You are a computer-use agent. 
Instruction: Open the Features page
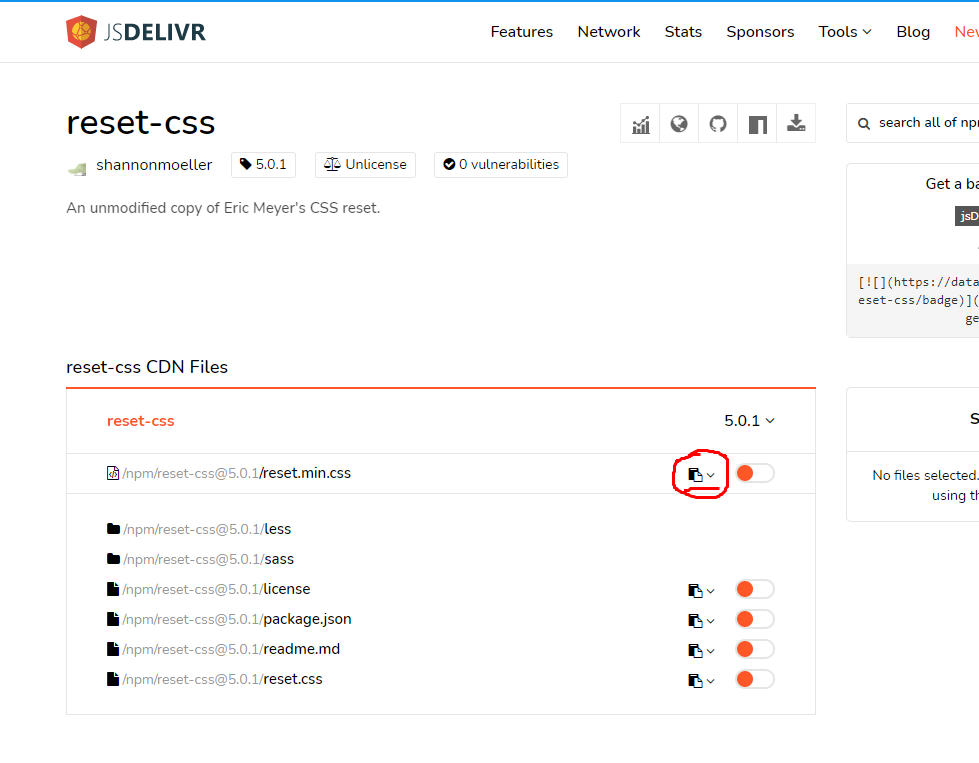(x=521, y=32)
